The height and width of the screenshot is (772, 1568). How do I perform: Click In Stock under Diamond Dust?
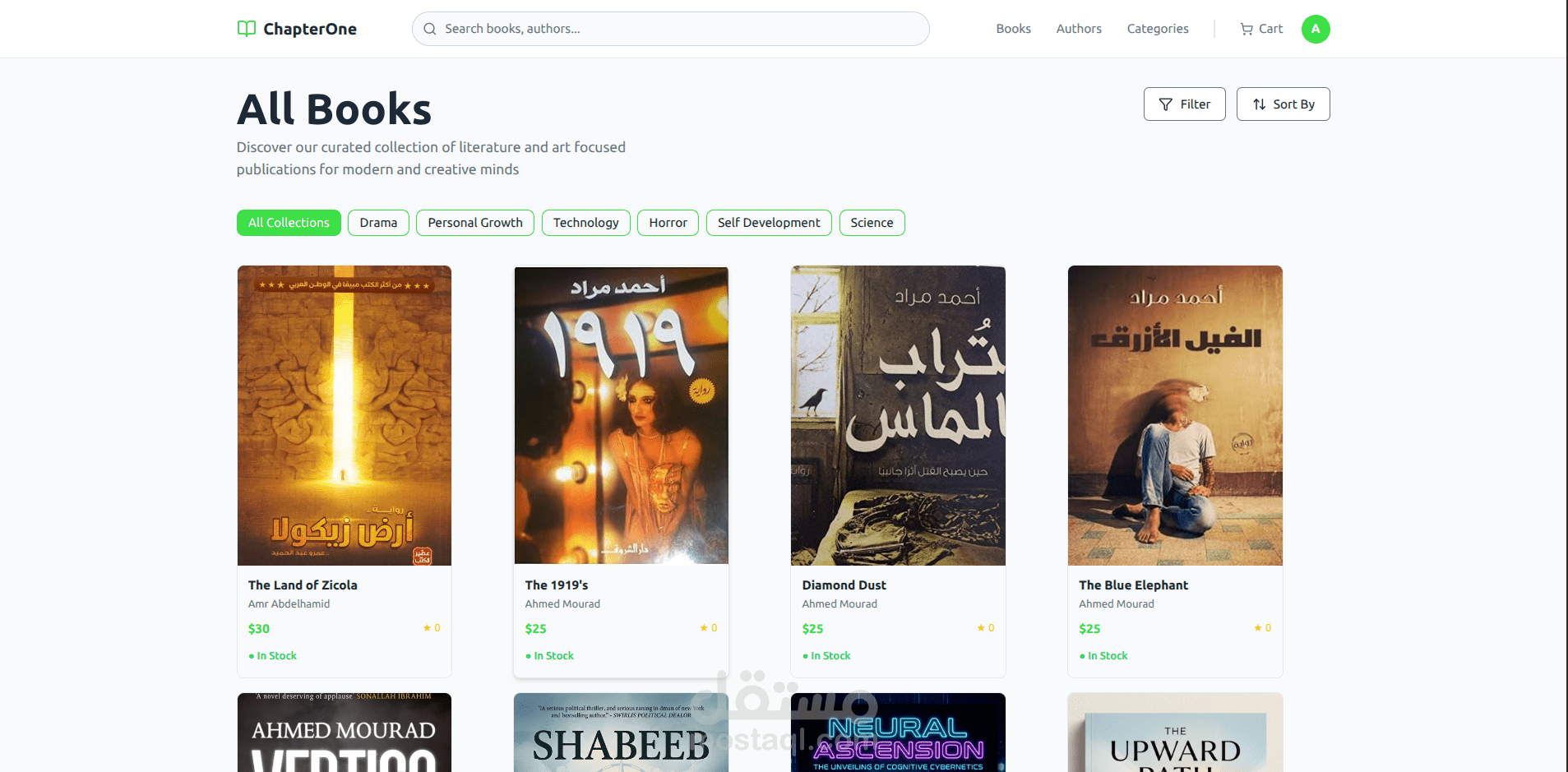click(x=827, y=656)
